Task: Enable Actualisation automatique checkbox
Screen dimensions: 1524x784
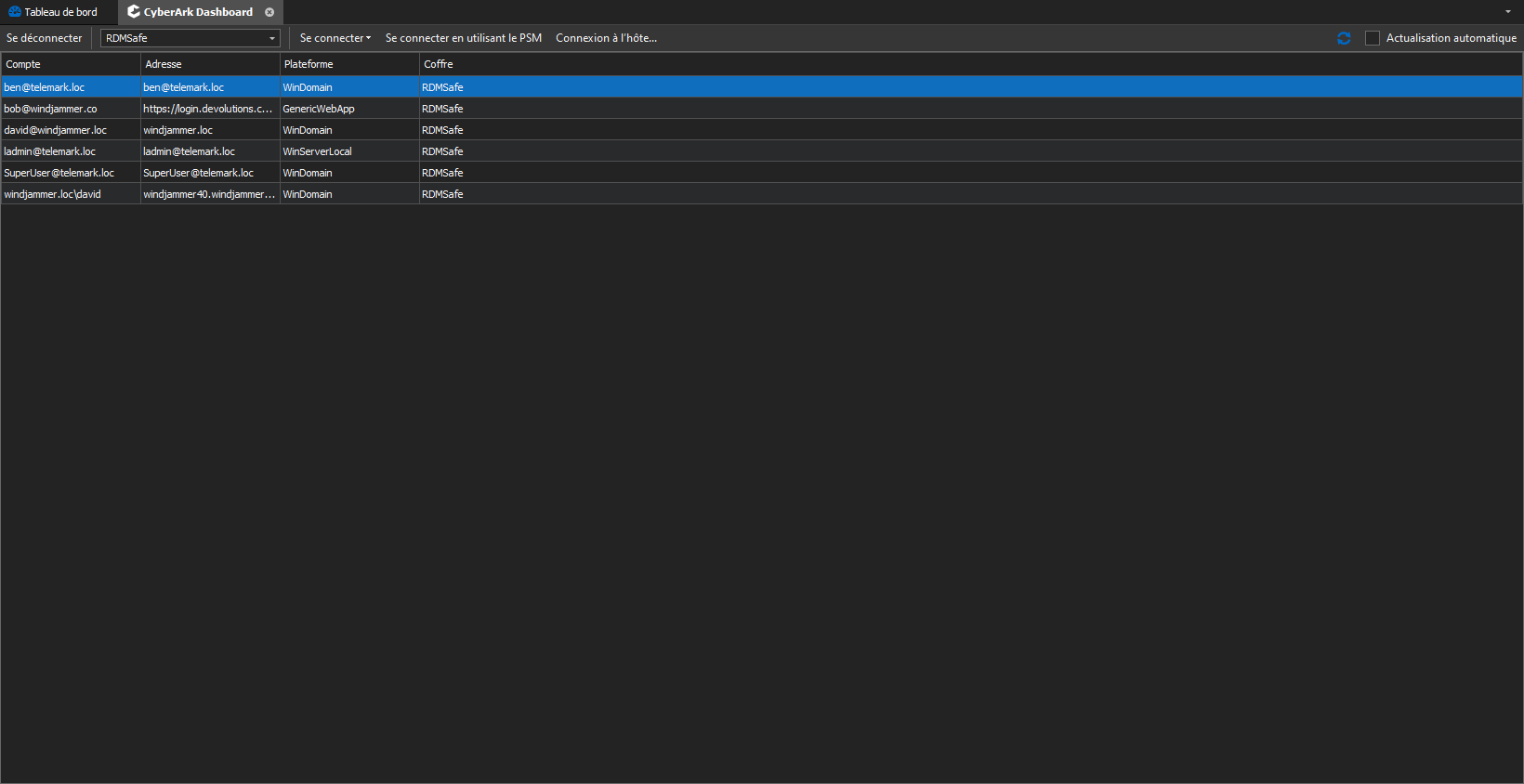Action: [x=1372, y=38]
